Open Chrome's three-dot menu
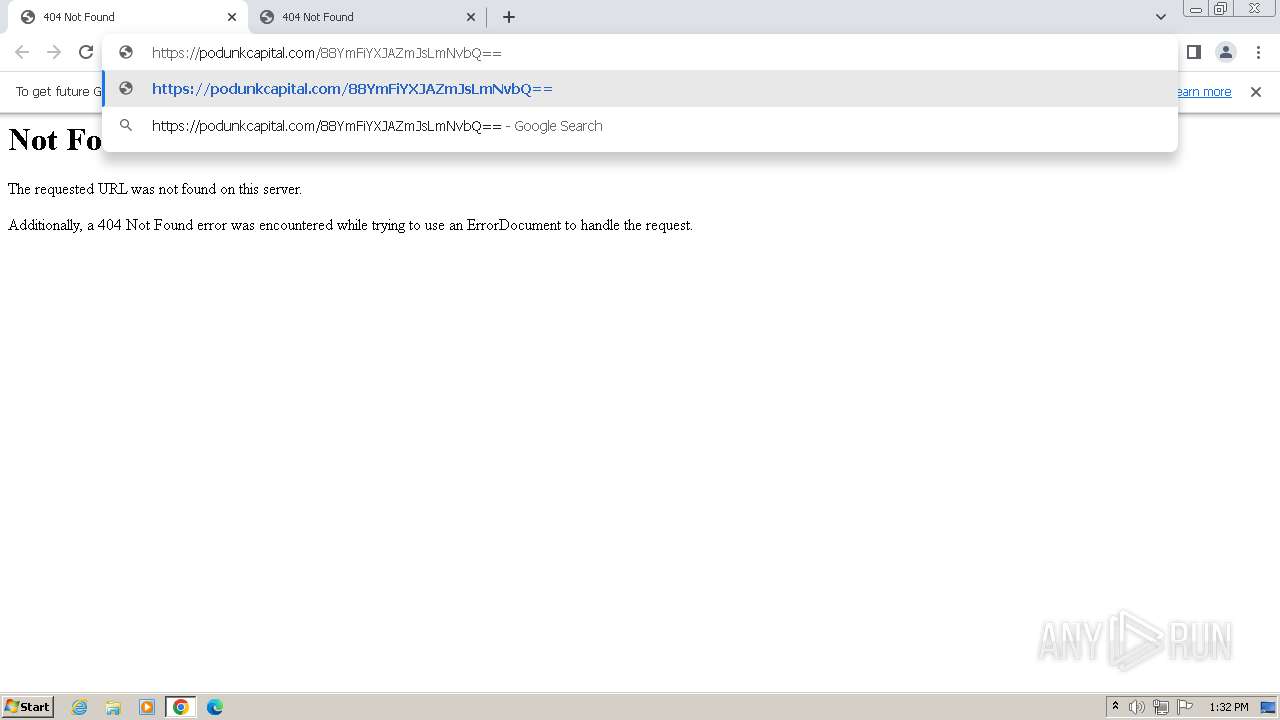 coord(1258,52)
